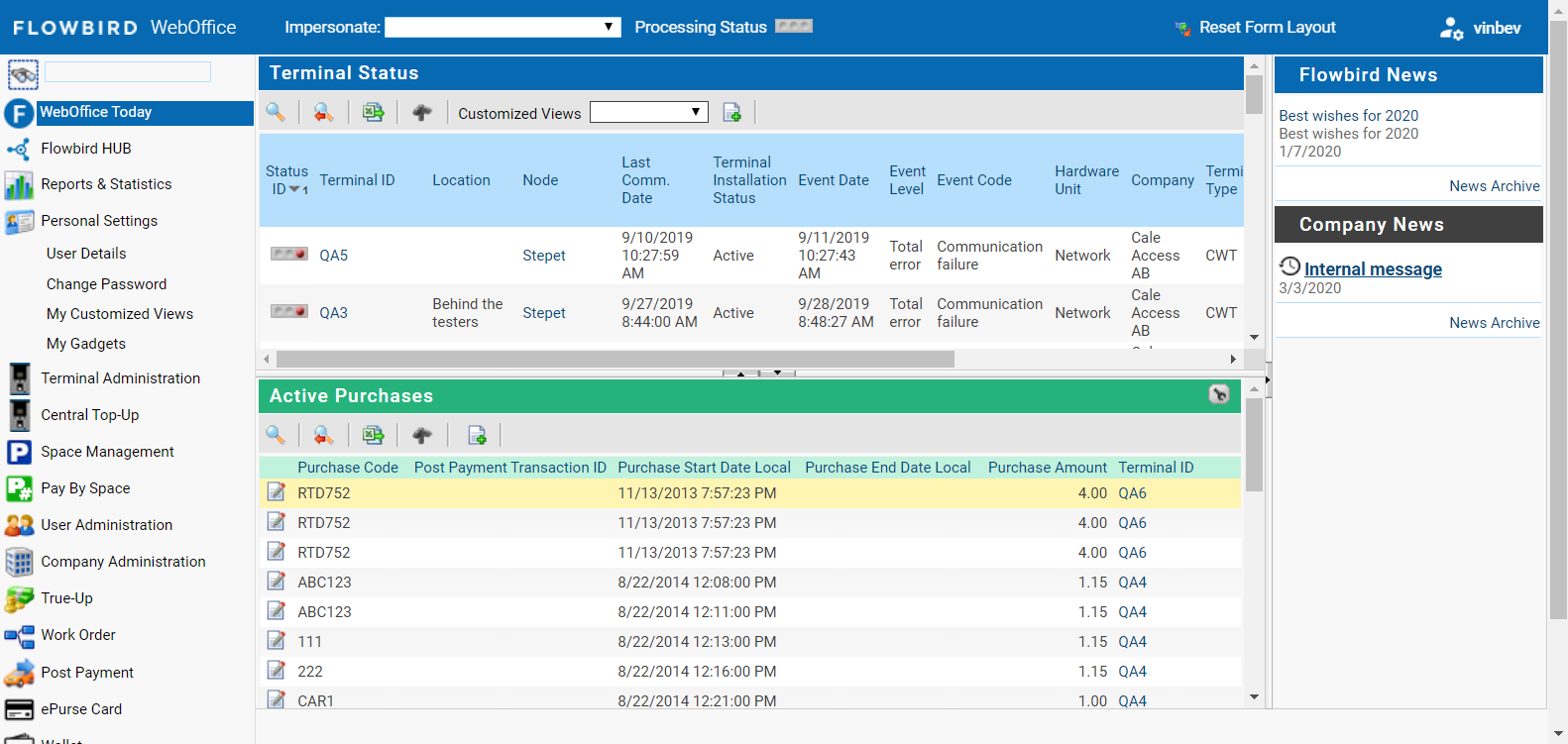
Task: Export Active Purchases grid to Excel
Action: pos(373,434)
